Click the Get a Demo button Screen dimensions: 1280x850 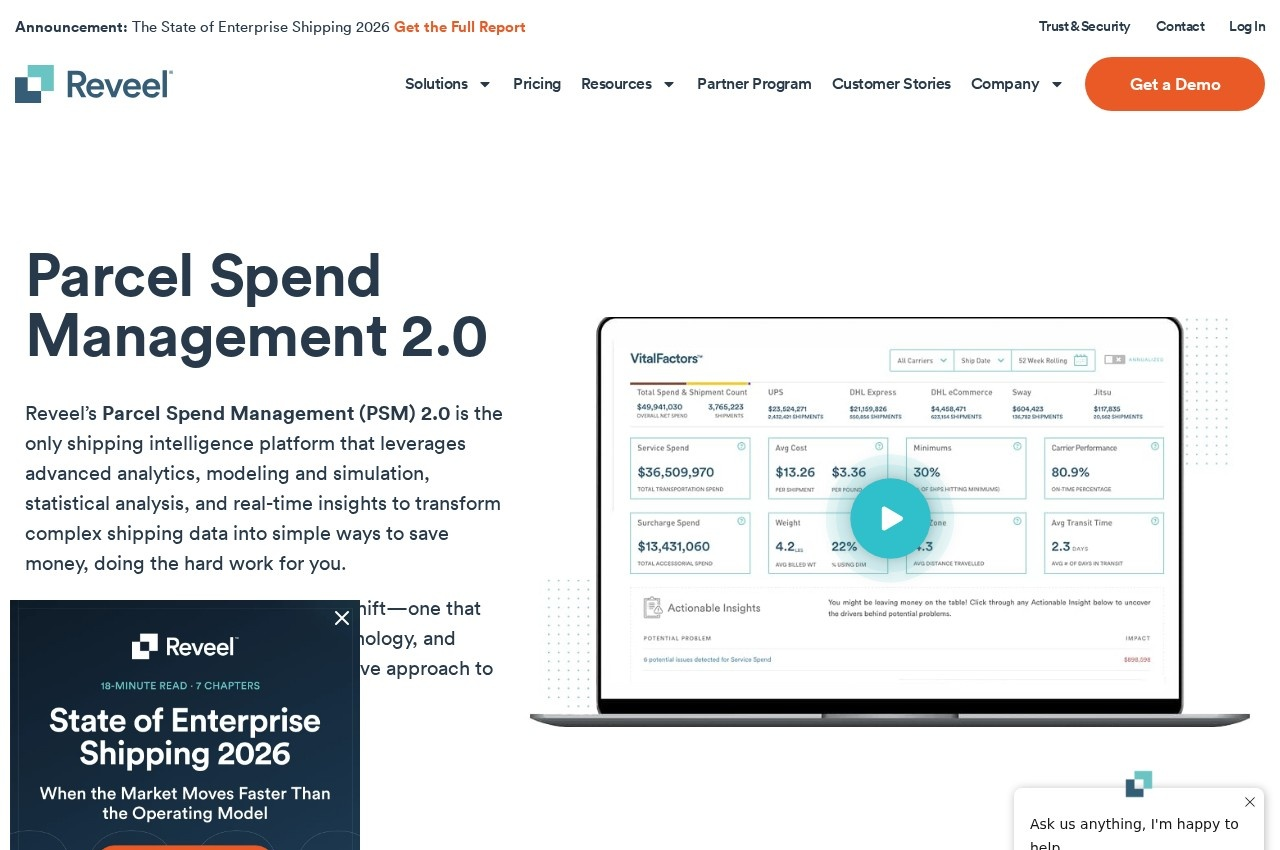[x=1175, y=84]
